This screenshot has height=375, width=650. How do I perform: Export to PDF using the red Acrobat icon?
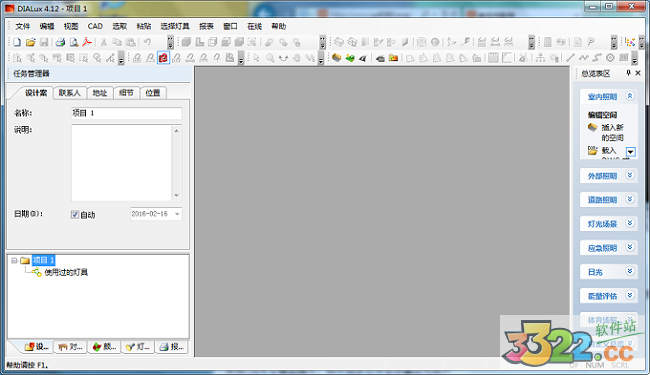(x=87, y=42)
